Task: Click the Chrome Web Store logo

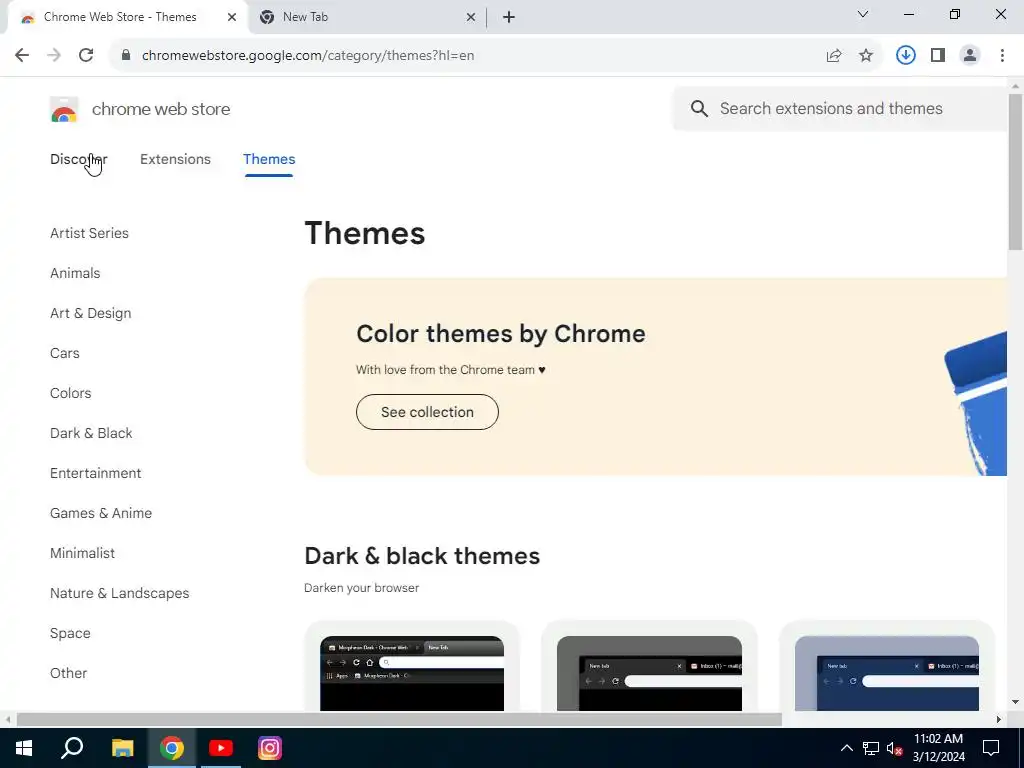Action: point(64,110)
